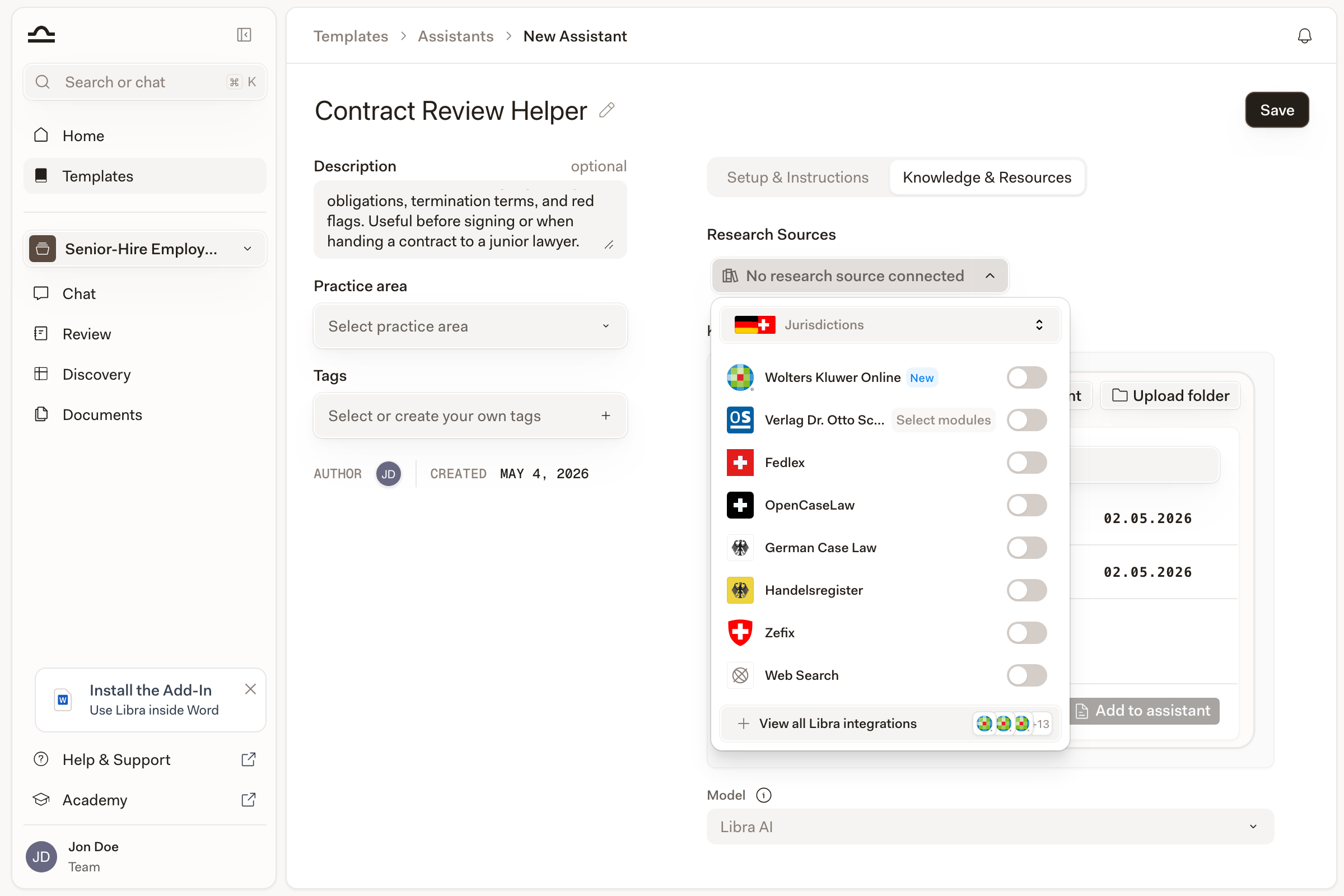Click the Handelsregister yellow eagle icon

coord(740,590)
